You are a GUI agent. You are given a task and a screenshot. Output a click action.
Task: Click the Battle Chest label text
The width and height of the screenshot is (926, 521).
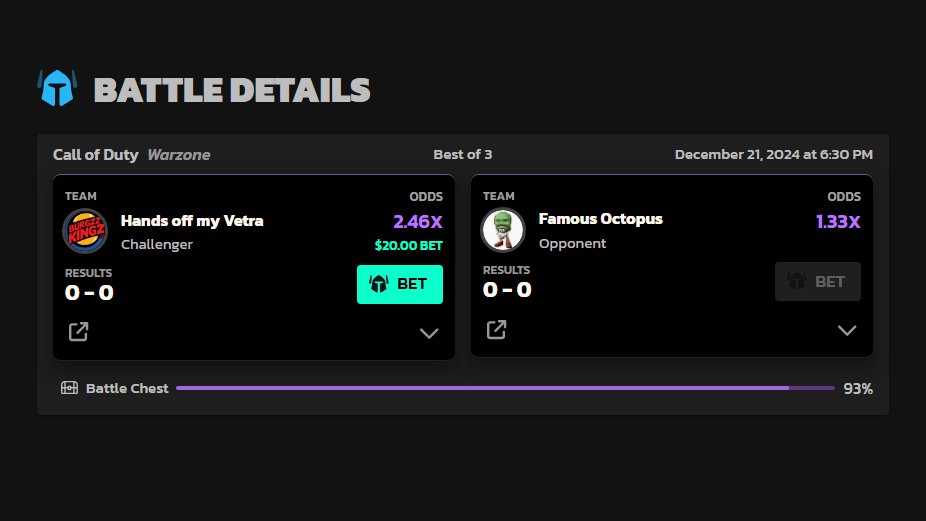coord(127,388)
